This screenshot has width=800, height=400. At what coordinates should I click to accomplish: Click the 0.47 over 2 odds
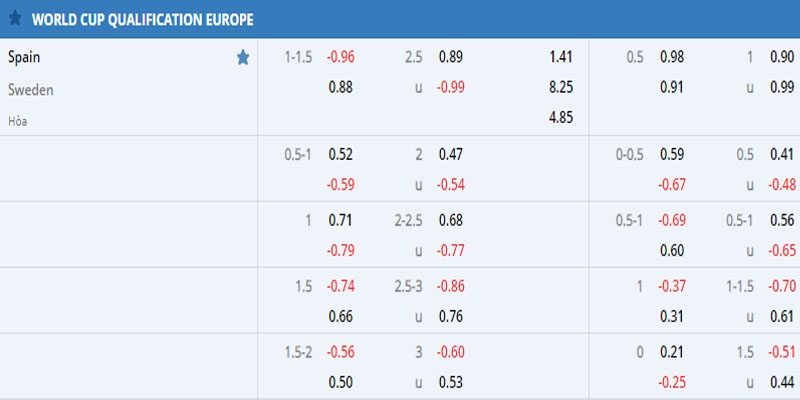(x=451, y=154)
